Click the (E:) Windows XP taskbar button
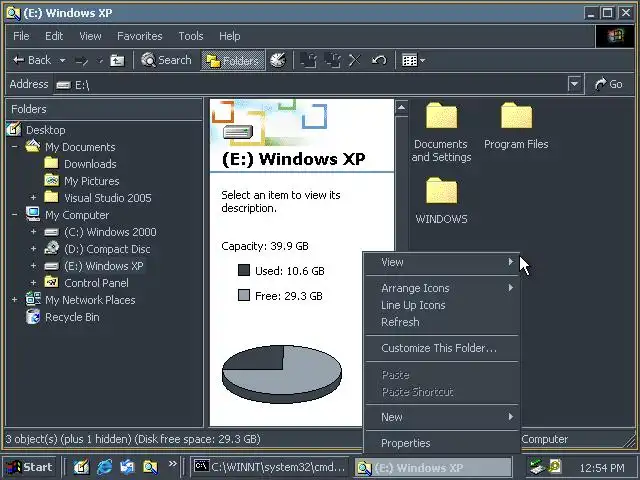640x480 pixels. tap(433, 467)
